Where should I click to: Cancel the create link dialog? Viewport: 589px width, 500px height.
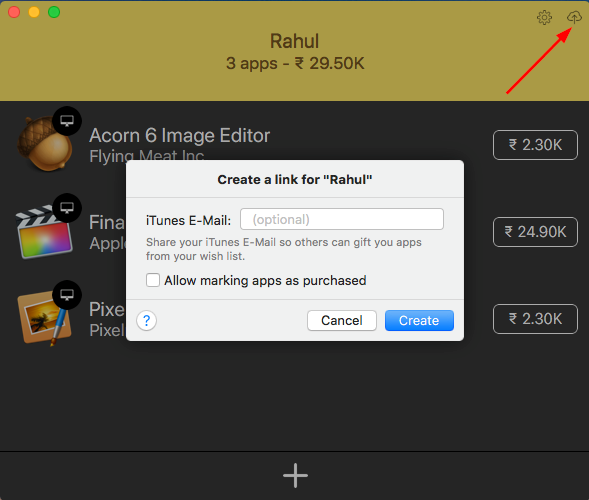(342, 320)
